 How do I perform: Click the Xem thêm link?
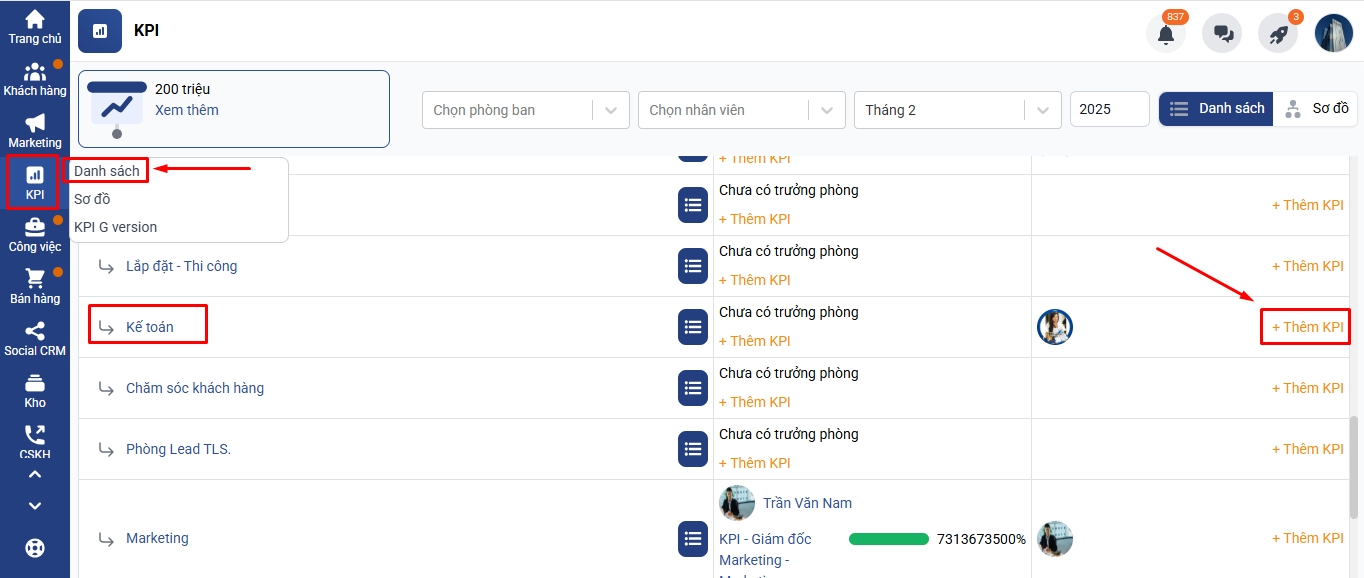click(187, 110)
